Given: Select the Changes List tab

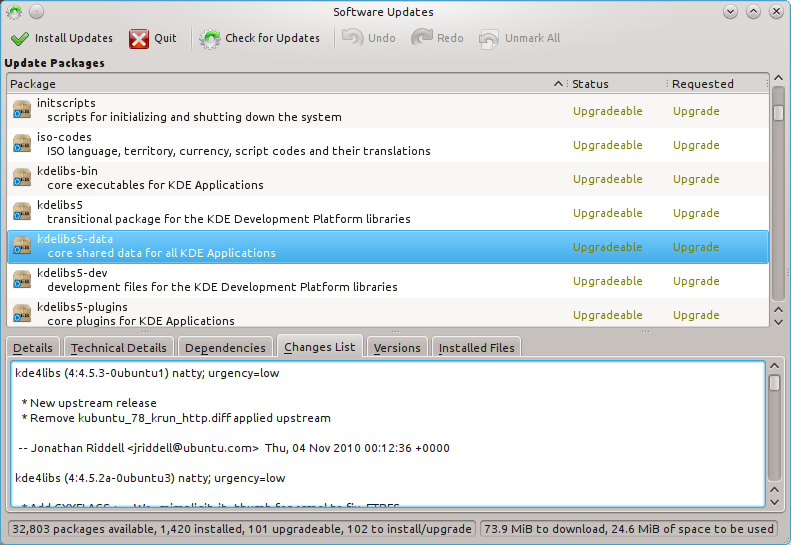Looking at the screenshot, I should tap(320, 347).
